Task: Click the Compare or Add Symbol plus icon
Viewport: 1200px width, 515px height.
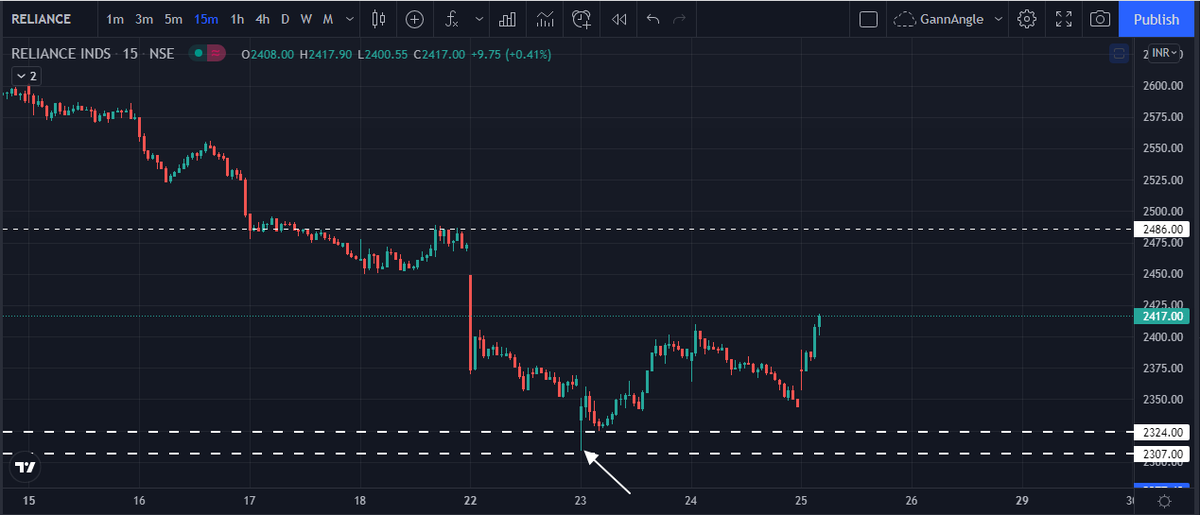Action: pyautogui.click(x=414, y=19)
